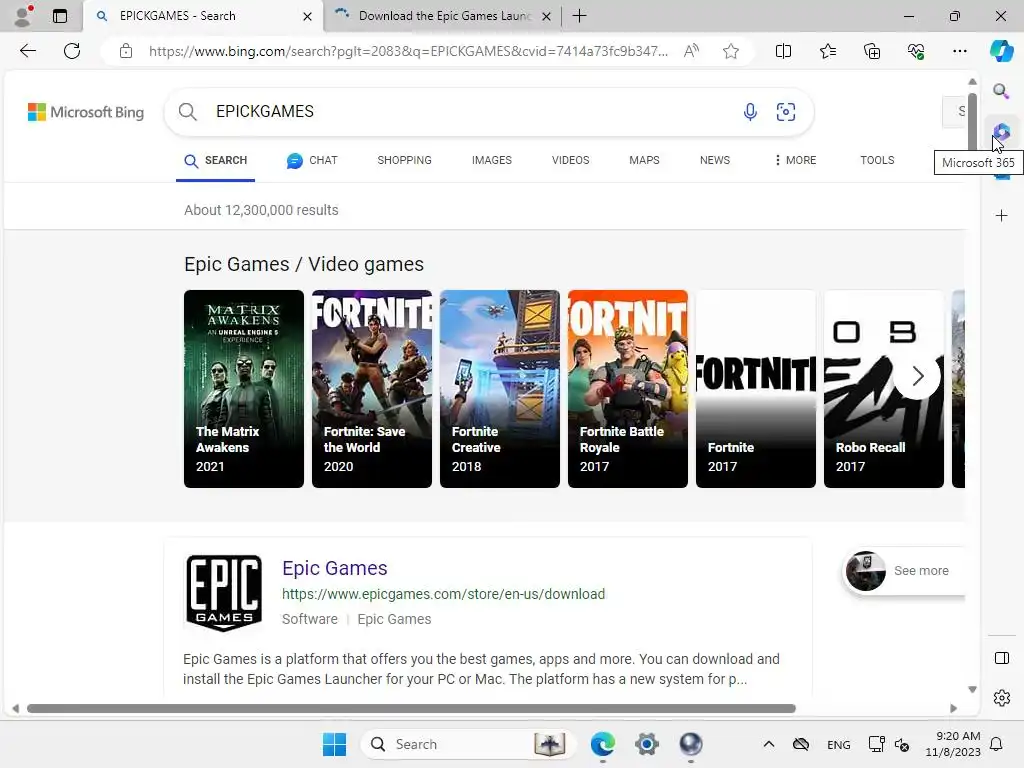Open a new browser tab

click(579, 16)
